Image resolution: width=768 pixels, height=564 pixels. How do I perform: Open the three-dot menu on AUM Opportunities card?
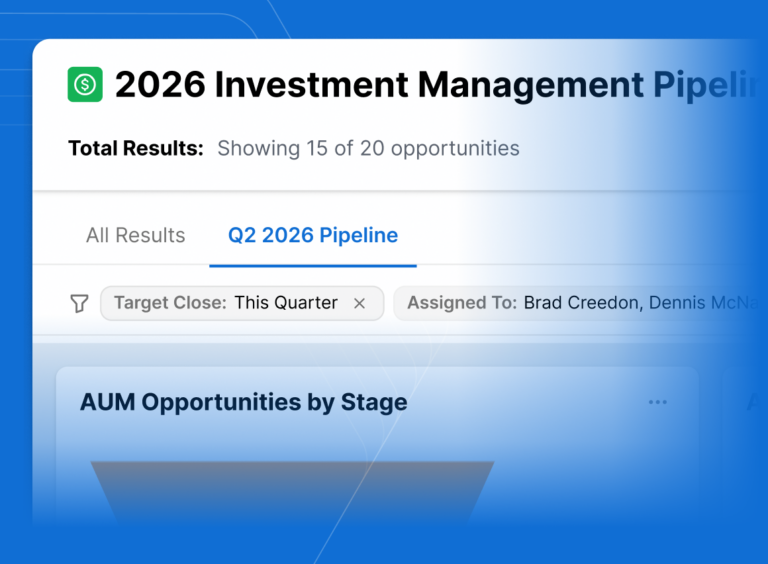657,402
